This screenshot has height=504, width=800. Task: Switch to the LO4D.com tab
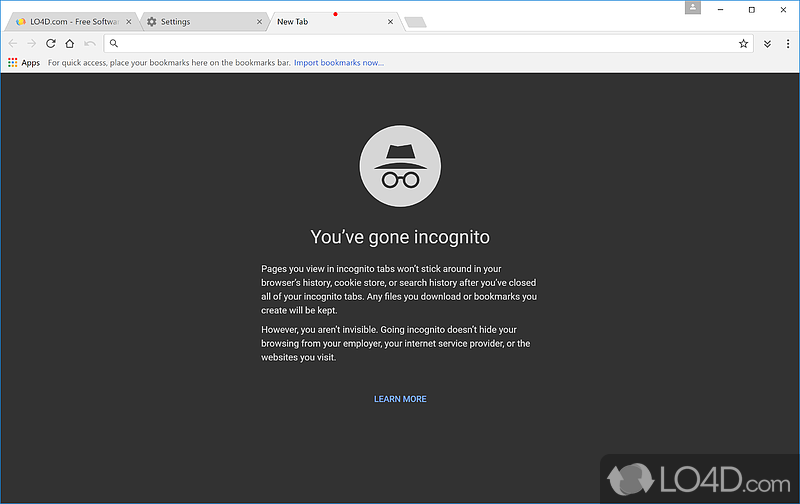[x=71, y=22]
